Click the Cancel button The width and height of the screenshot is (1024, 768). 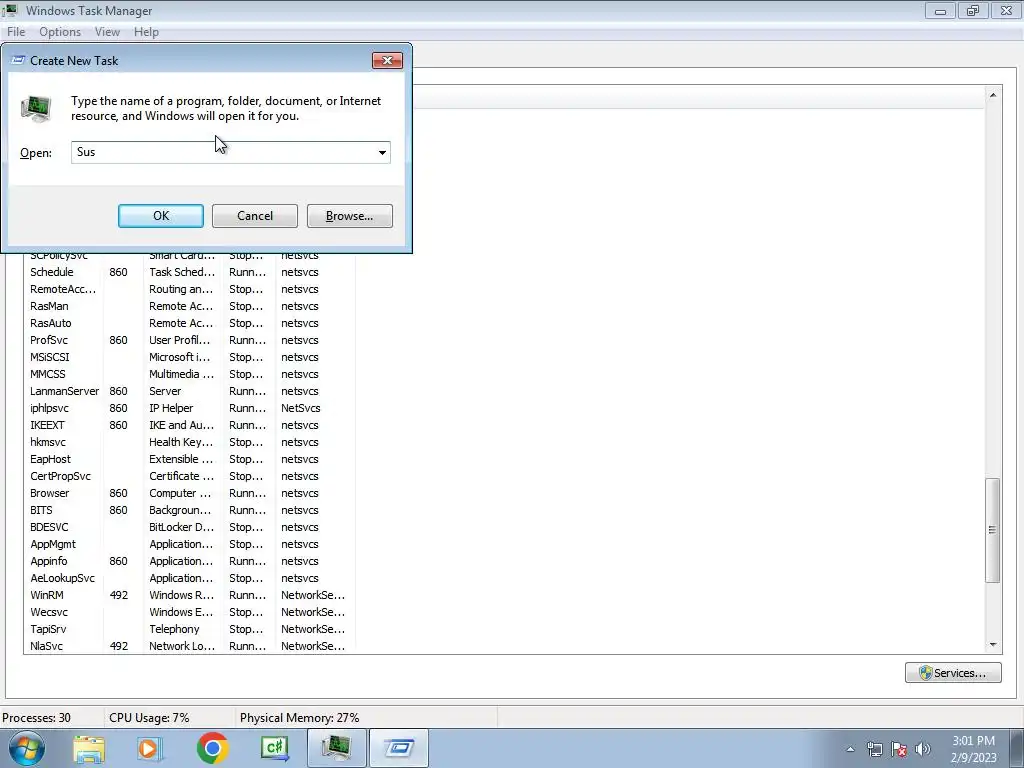(255, 216)
